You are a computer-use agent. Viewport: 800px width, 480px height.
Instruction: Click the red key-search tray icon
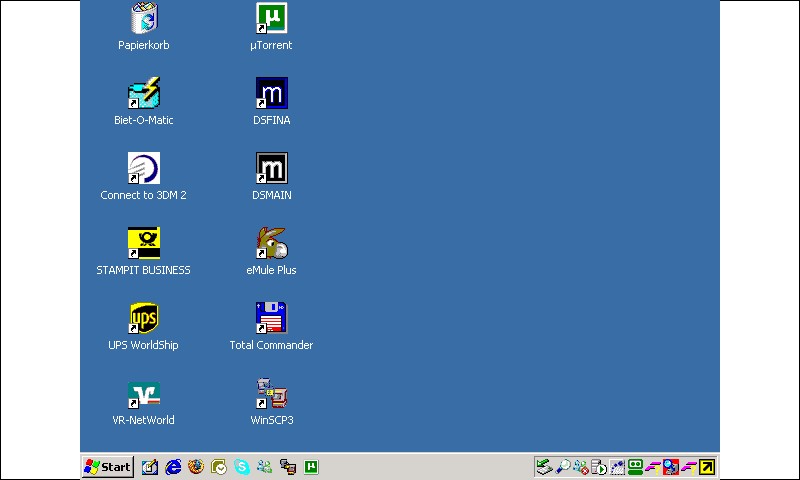click(x=671, y=467)
